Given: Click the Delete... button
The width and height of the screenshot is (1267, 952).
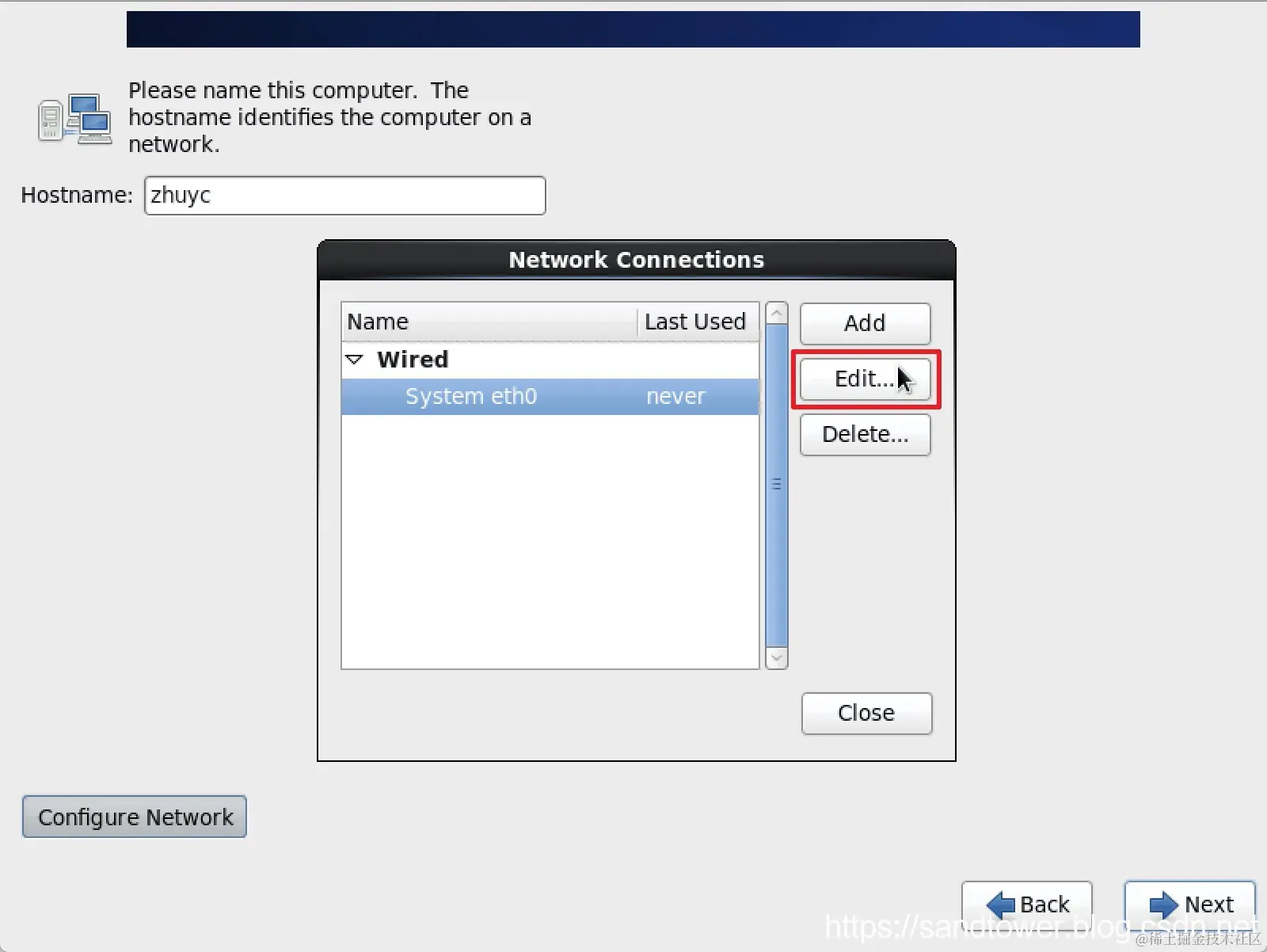Looking at the screenshot, I should (x=865, y=434).
